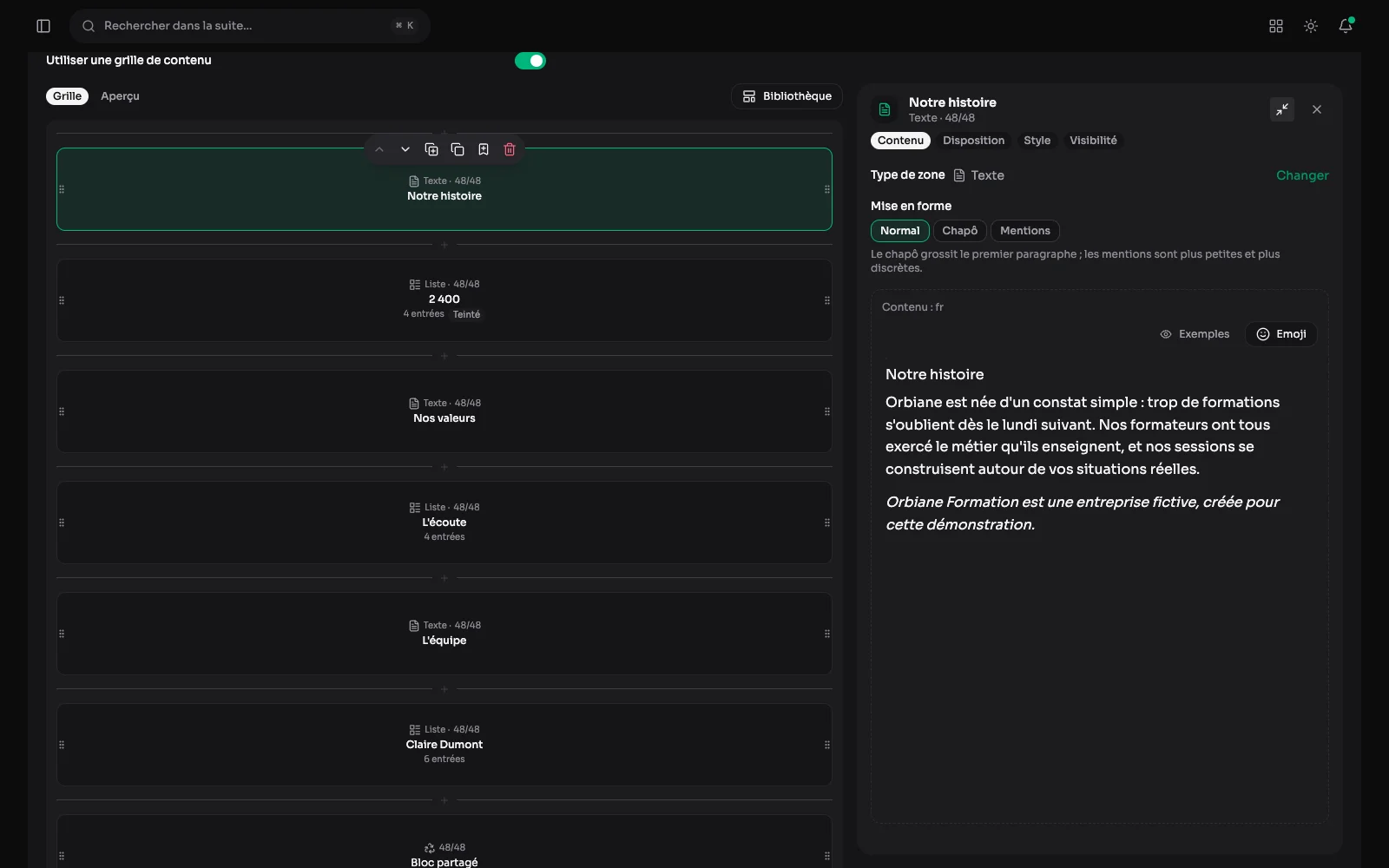Duplicate block with plus-copy icon

(431, 149)
